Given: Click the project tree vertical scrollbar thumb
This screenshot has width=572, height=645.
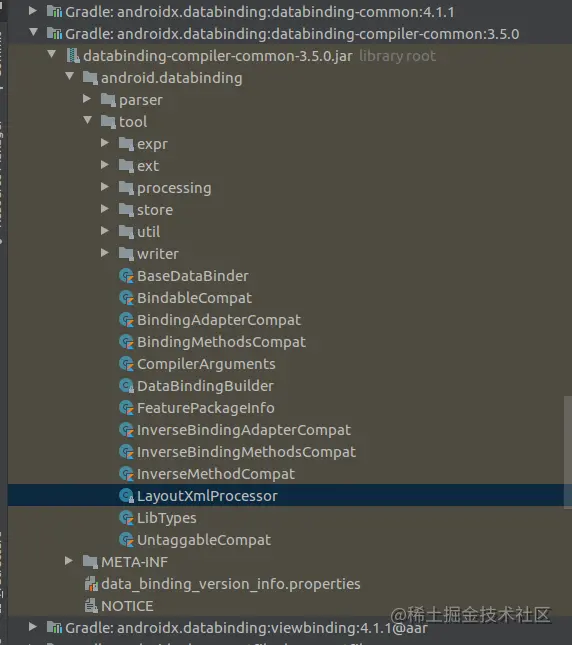Looking at the screenshot, I should coord(568,452).
